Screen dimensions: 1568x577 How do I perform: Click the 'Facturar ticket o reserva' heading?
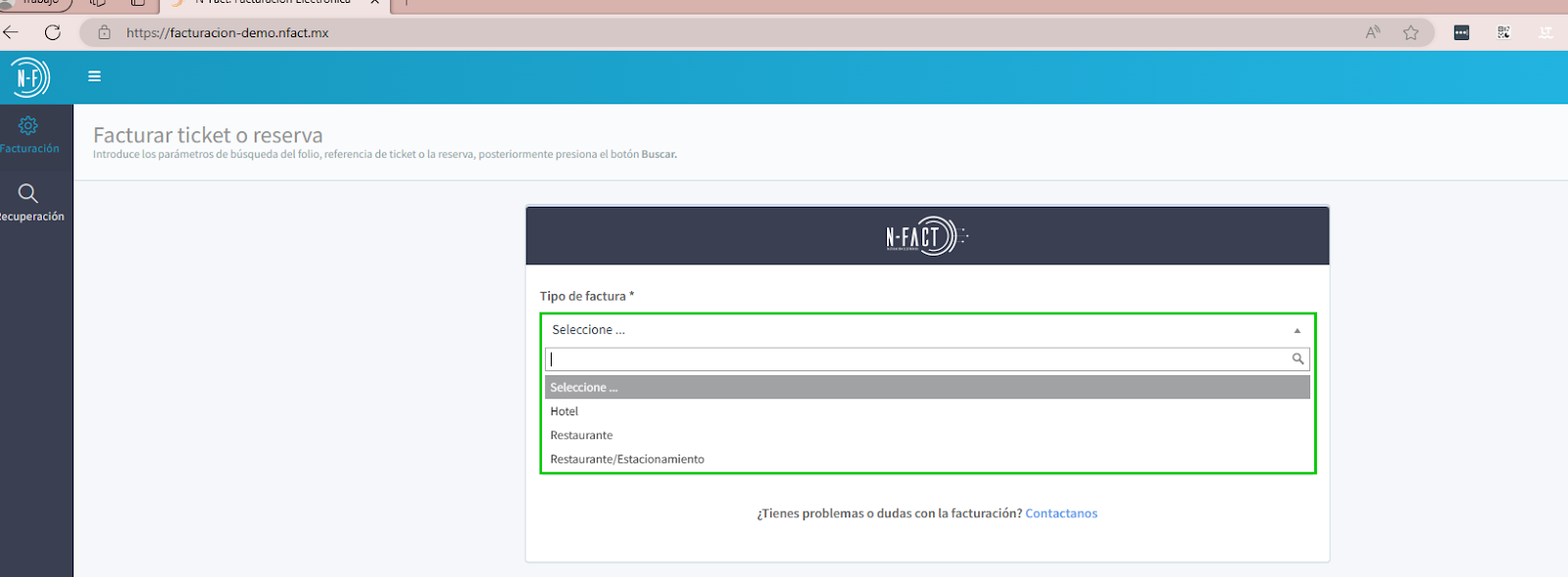tap(208, 135)
